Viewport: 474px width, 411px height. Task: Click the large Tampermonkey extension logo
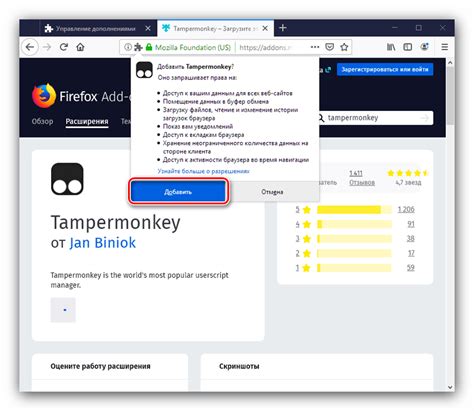tap(67, 179)
